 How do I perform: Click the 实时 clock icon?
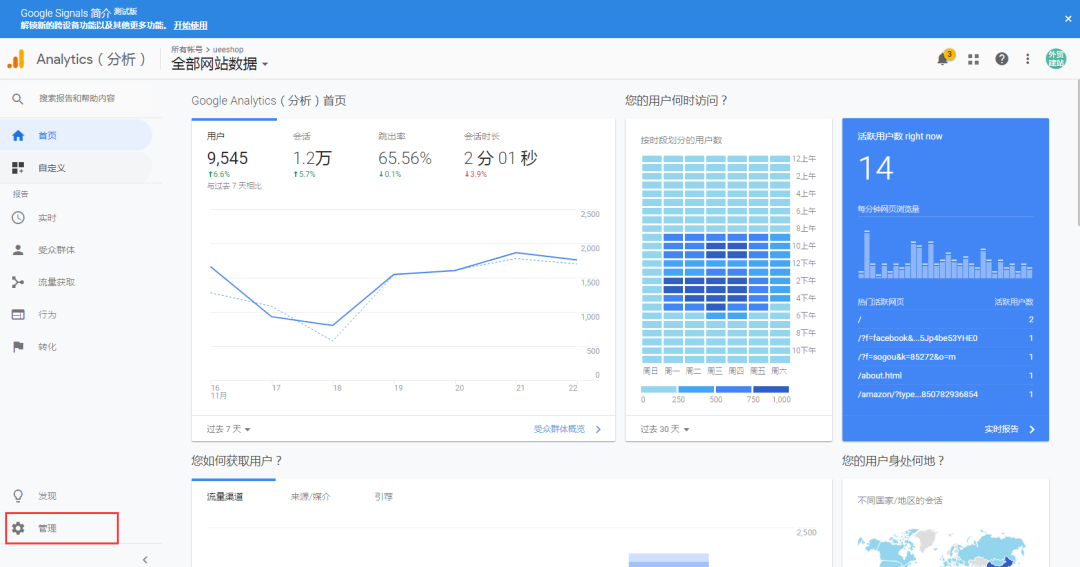click(x=18, y=218)
